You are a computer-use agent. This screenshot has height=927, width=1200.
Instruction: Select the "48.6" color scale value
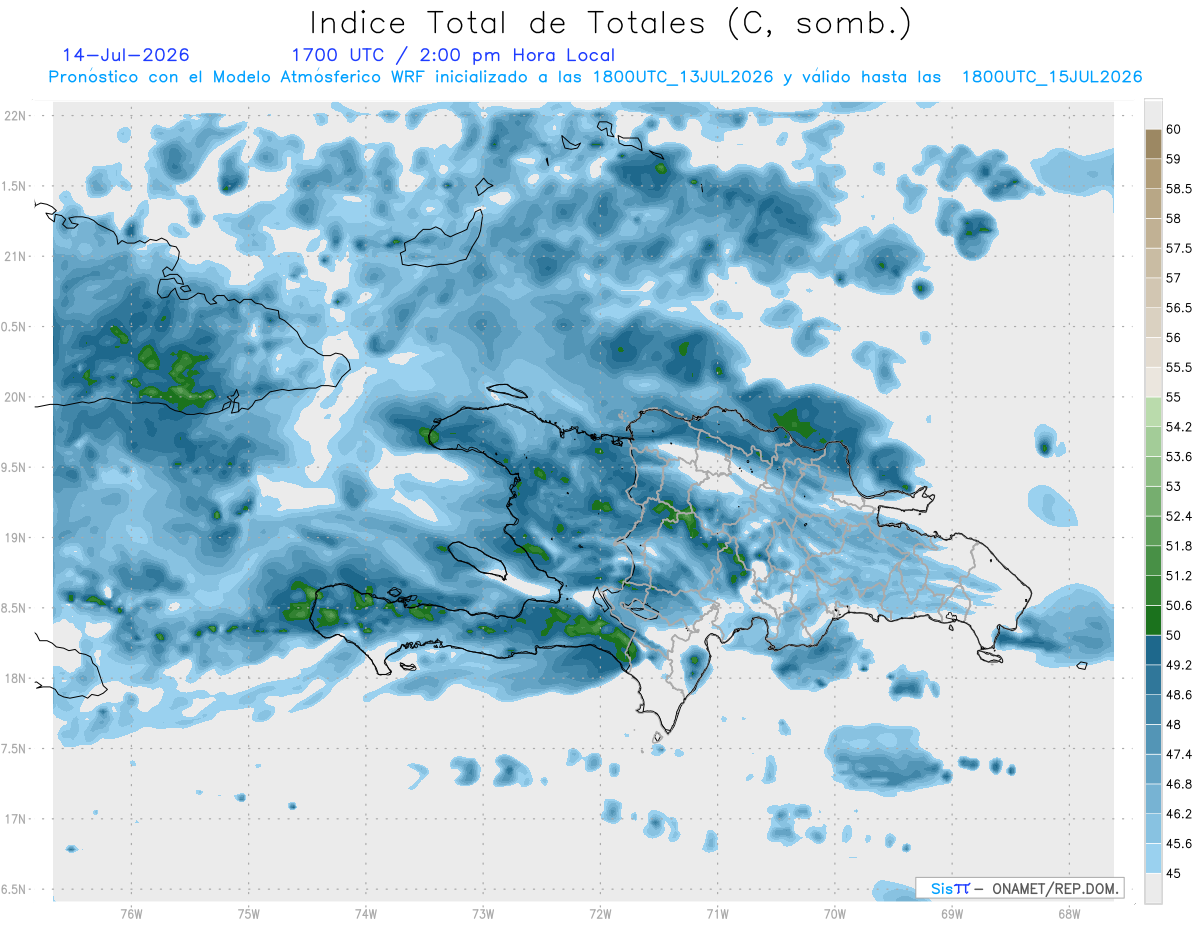pos(1180,694)
